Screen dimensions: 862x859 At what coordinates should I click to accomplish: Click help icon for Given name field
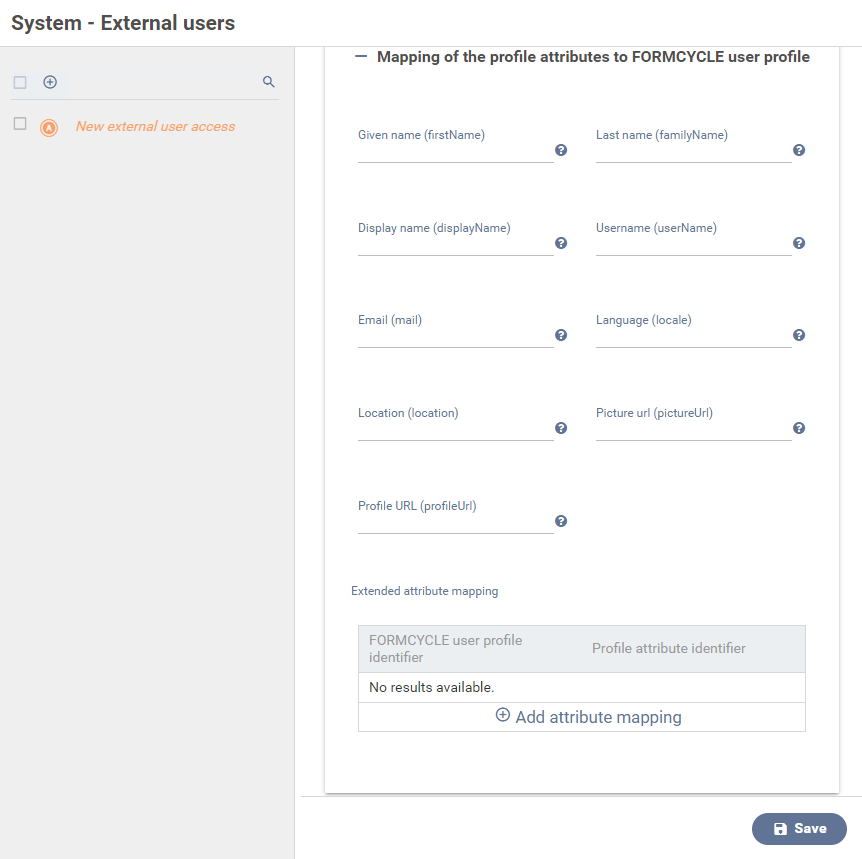pos(561,150)
